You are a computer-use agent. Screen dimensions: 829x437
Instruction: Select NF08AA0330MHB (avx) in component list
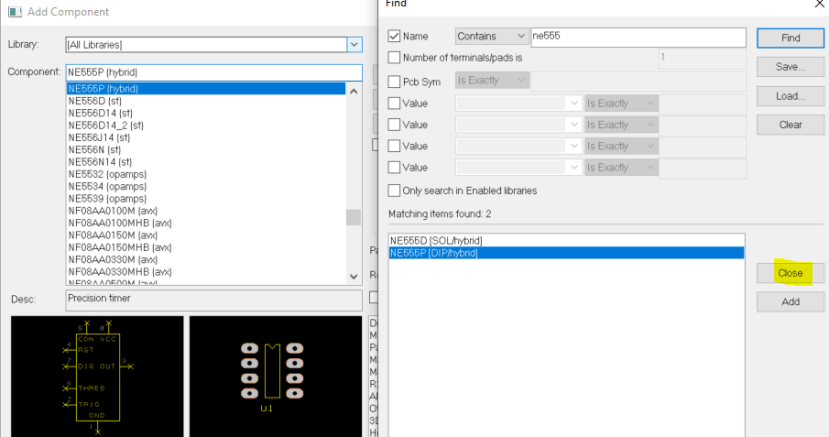click(x=206, y=272)
